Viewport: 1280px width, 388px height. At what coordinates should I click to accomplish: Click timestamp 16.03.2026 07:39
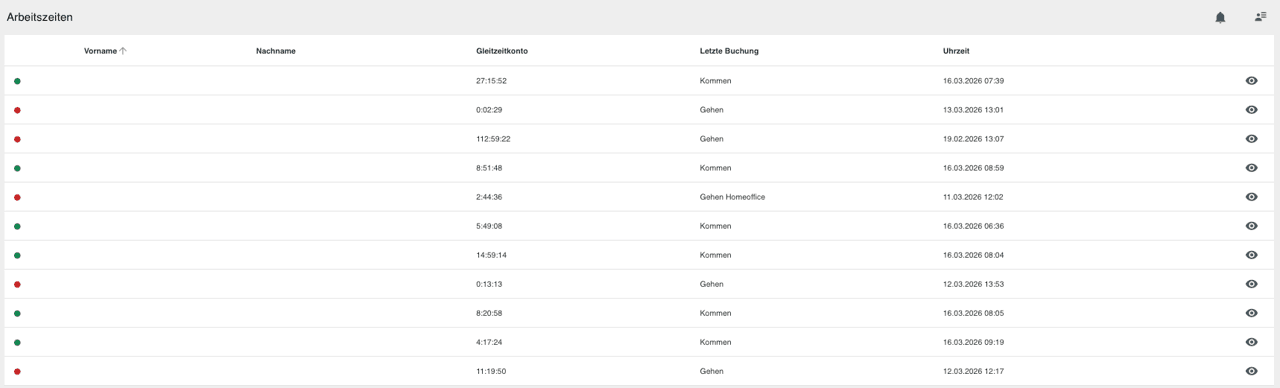click(x=973, y=80)
